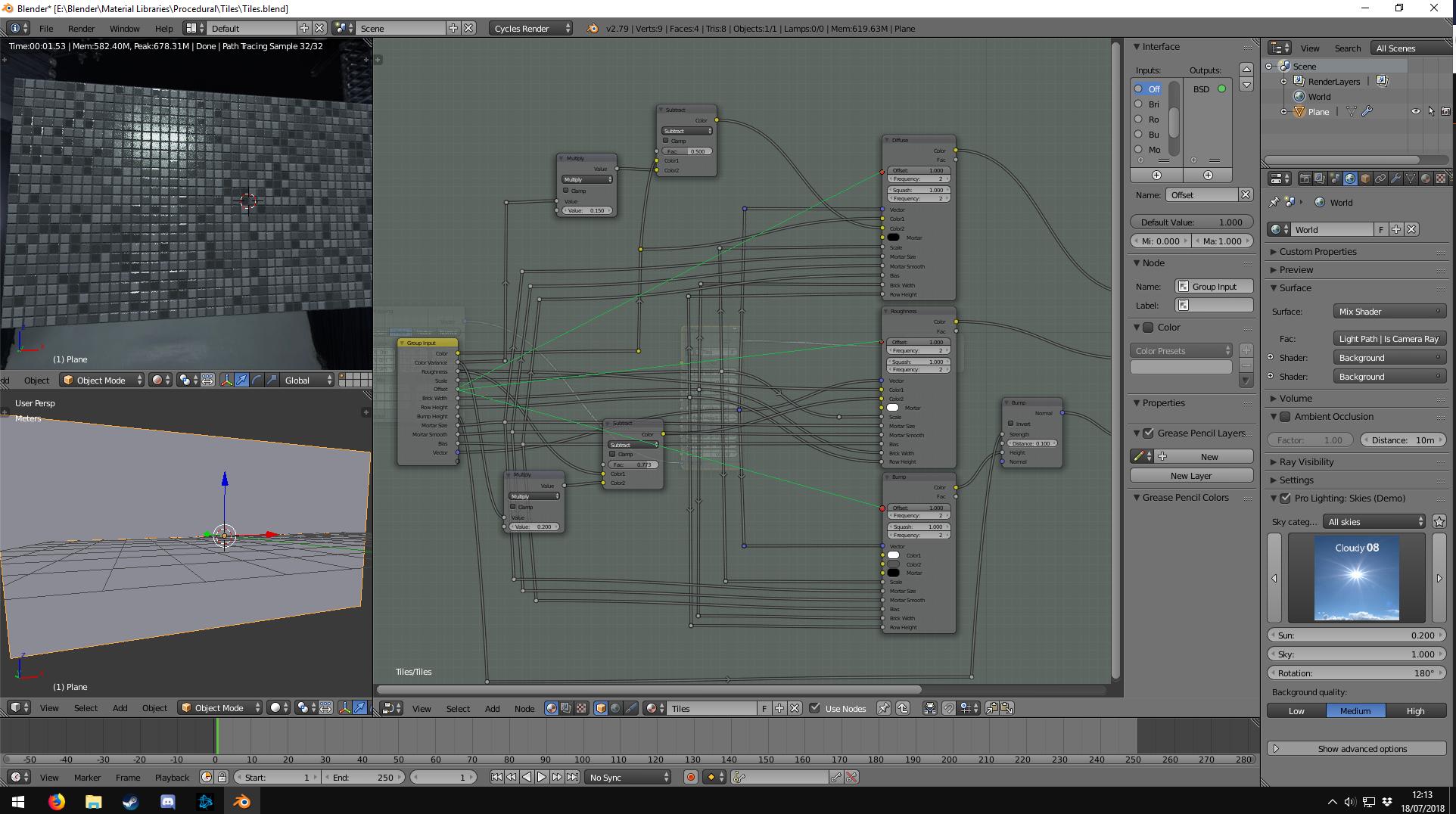Viewport: 1456px width, 814px height.
Task: Open Cycles Render engine dropdown
Action: point(531,28)
